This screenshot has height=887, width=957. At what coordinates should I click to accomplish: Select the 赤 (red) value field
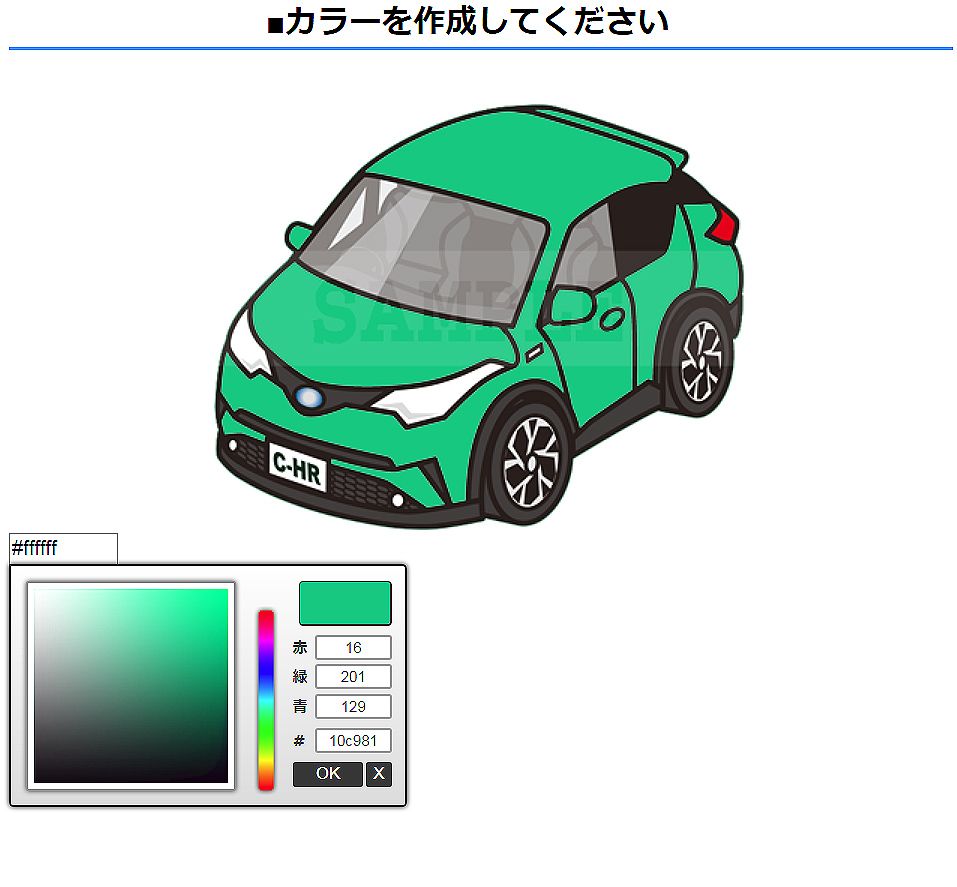tap(353, 648)
